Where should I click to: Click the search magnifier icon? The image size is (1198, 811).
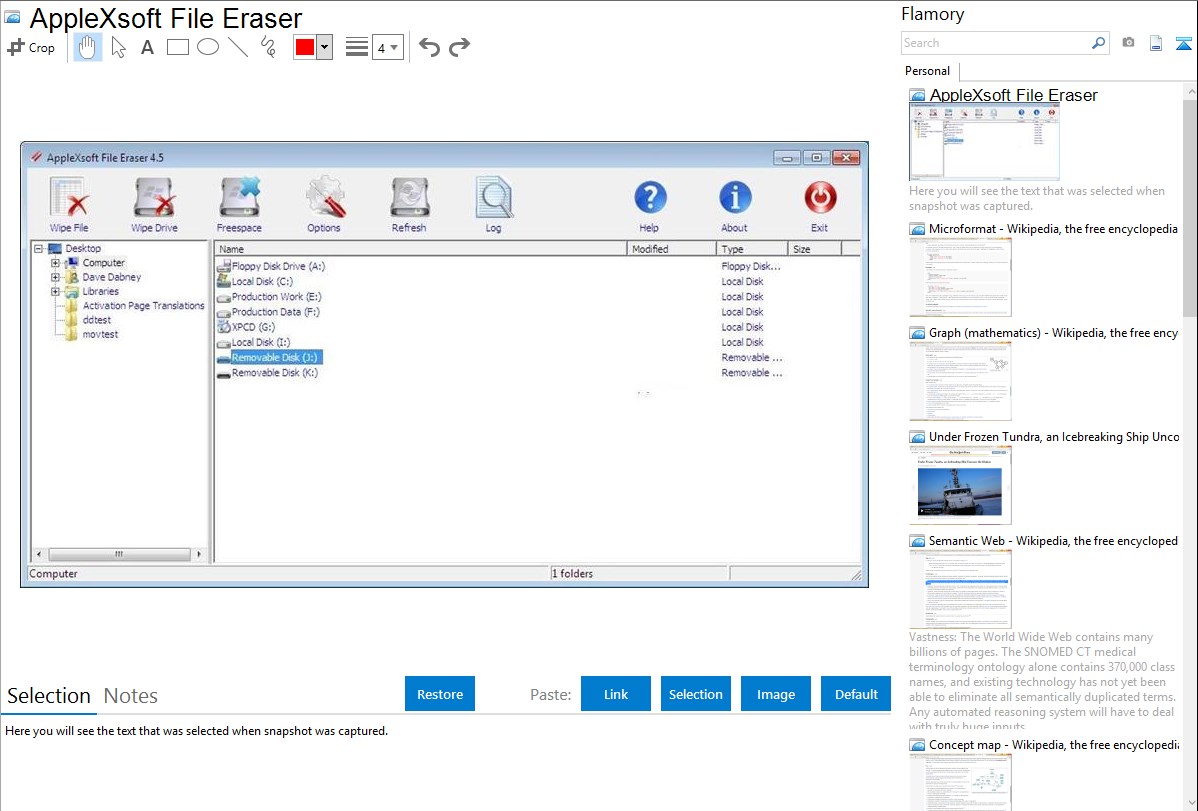click(1099, 43)
